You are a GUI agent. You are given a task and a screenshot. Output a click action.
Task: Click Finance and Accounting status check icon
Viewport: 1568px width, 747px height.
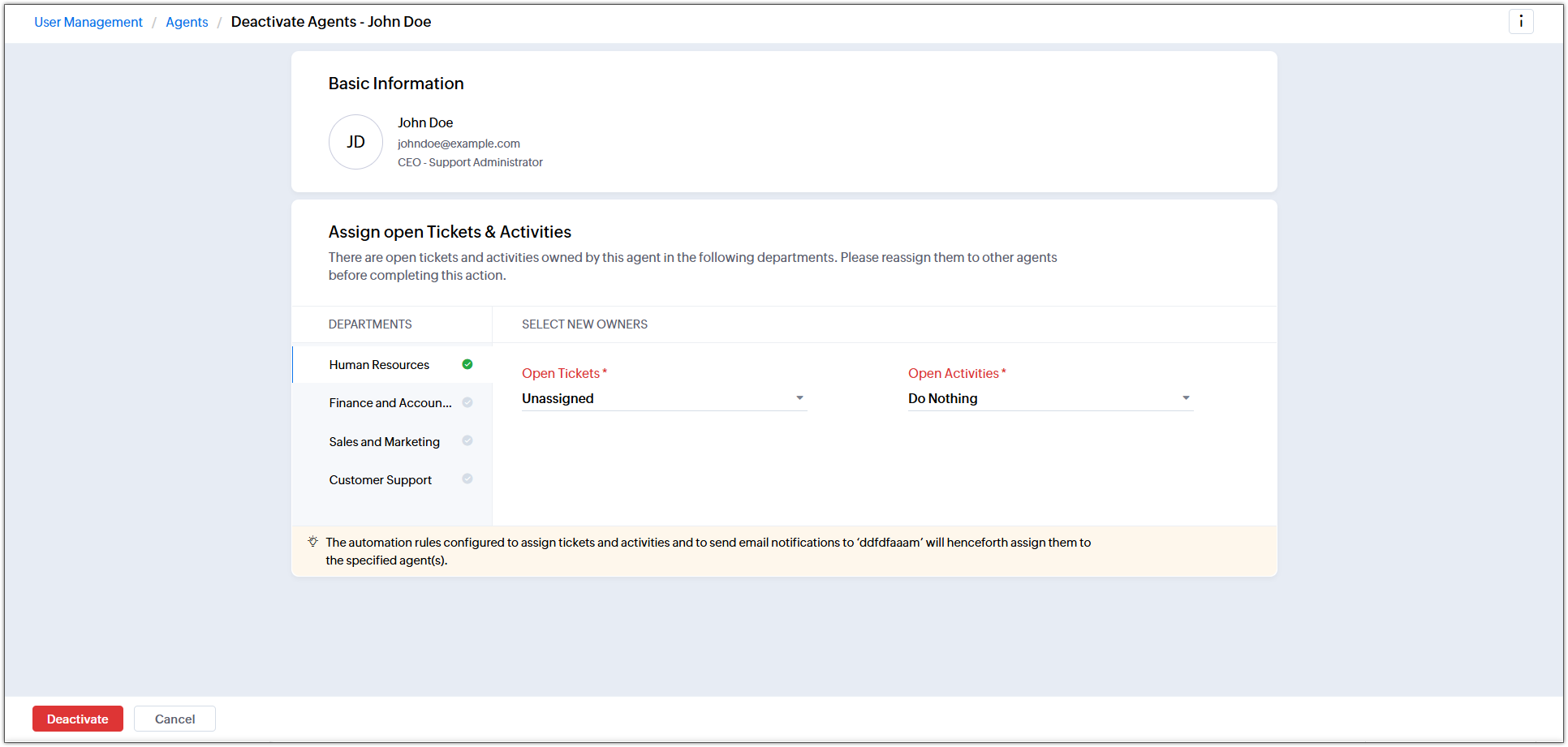[x=467, y=402]
